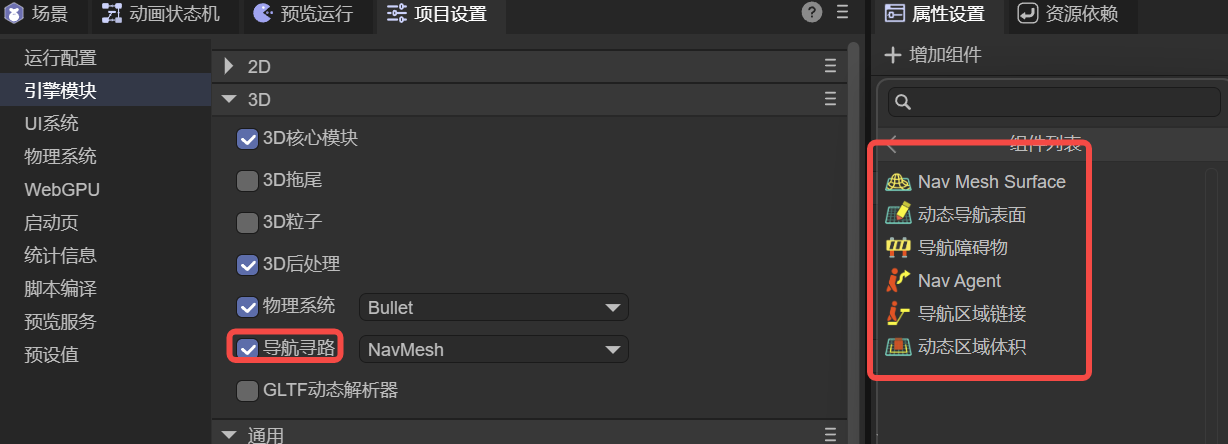Switch to the 资源依赖 tab
Image resolution: width=1228 pixels, height=444 pixels.
(1067, 14)
